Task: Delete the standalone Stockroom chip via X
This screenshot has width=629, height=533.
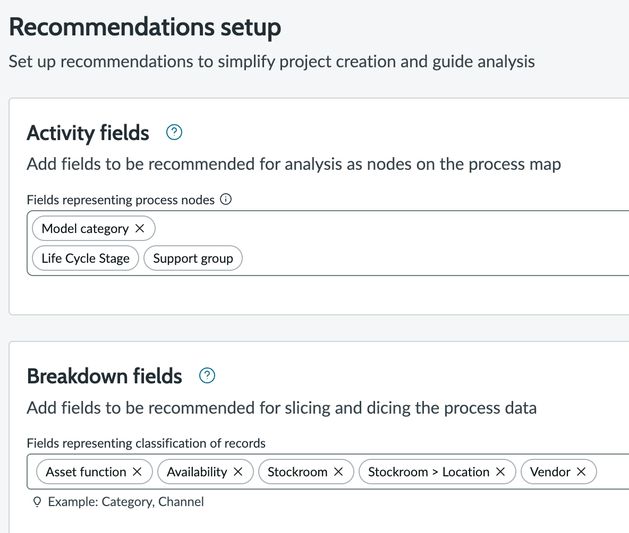Action: click(338, 472)
